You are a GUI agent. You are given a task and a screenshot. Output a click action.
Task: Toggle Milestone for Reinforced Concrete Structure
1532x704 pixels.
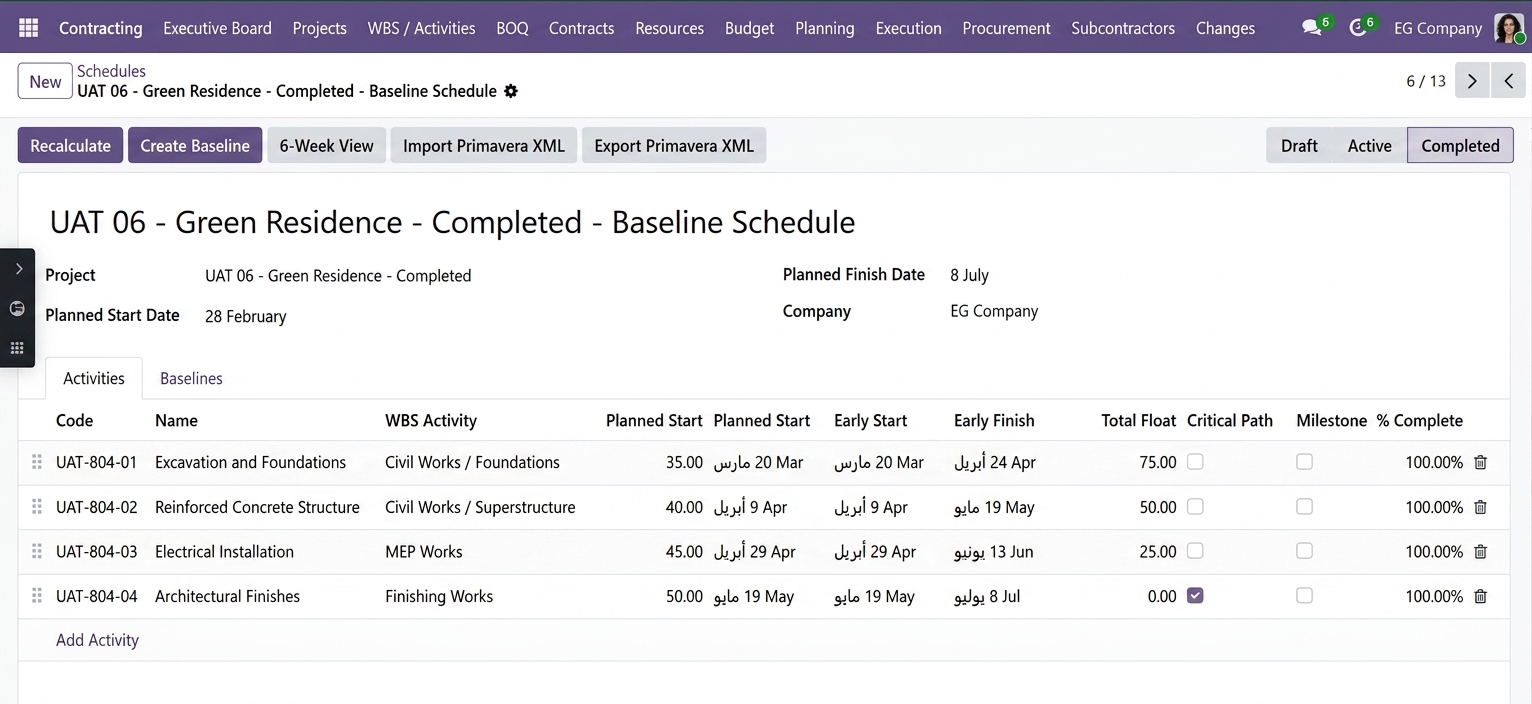[x=1304, y=506]
